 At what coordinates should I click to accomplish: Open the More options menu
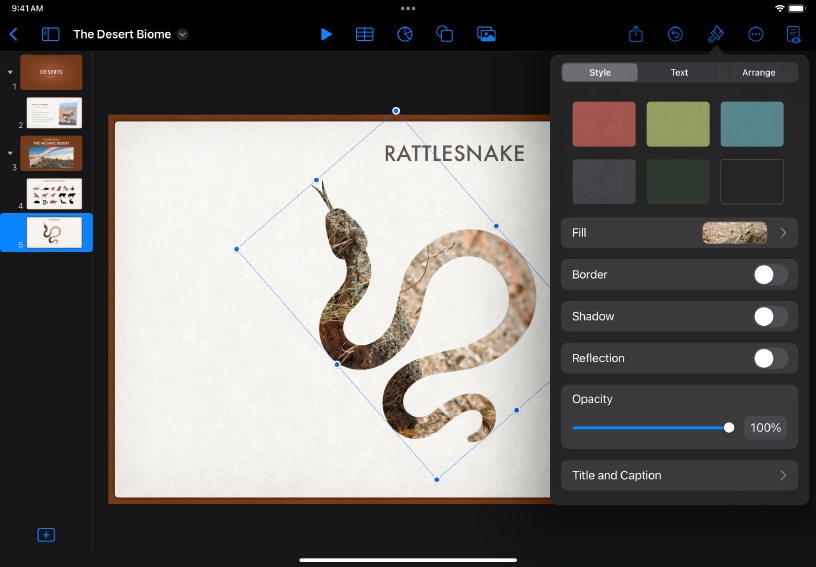pos(756,34)
